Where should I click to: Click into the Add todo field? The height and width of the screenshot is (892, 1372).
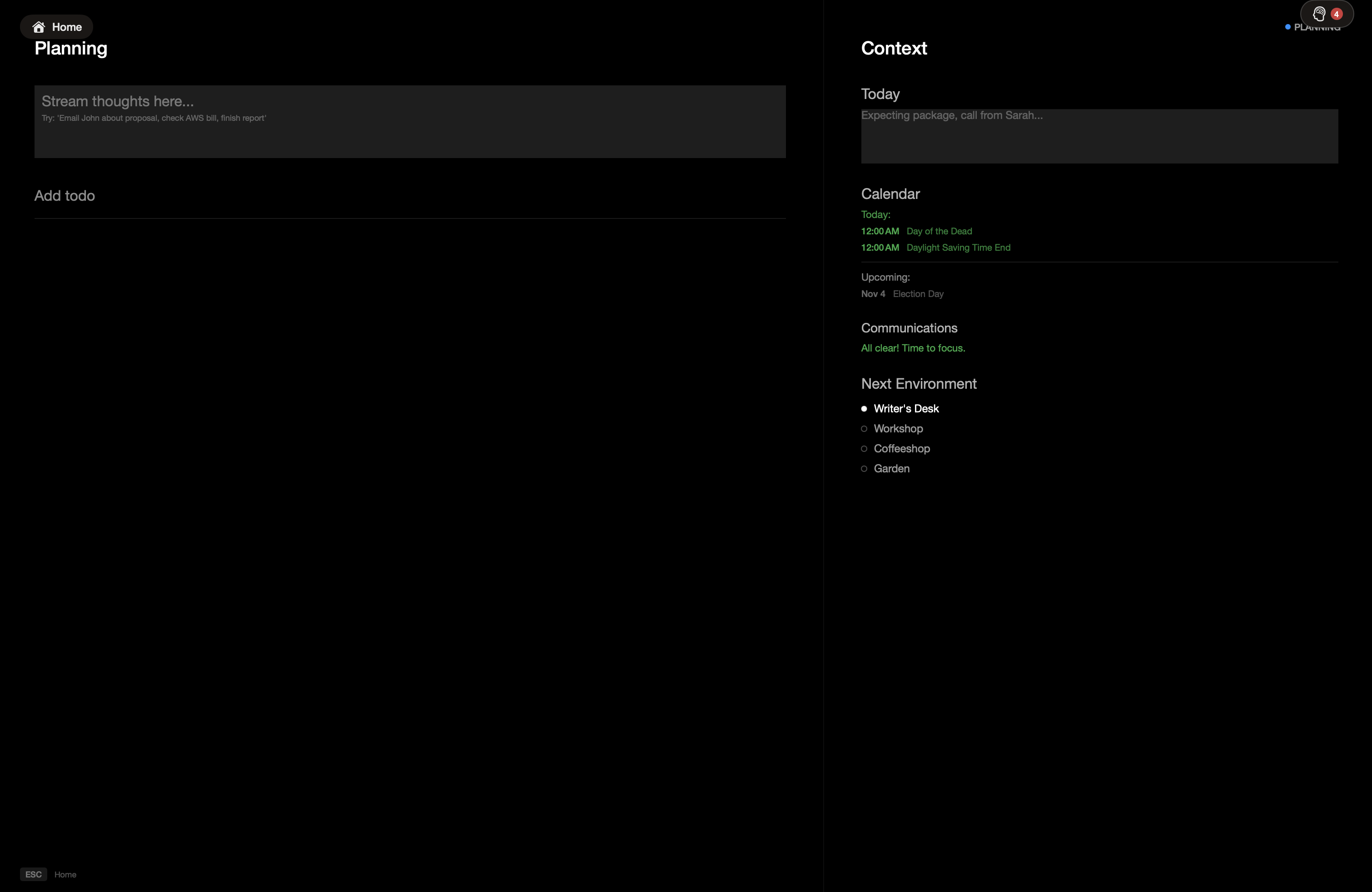(409, 196)
